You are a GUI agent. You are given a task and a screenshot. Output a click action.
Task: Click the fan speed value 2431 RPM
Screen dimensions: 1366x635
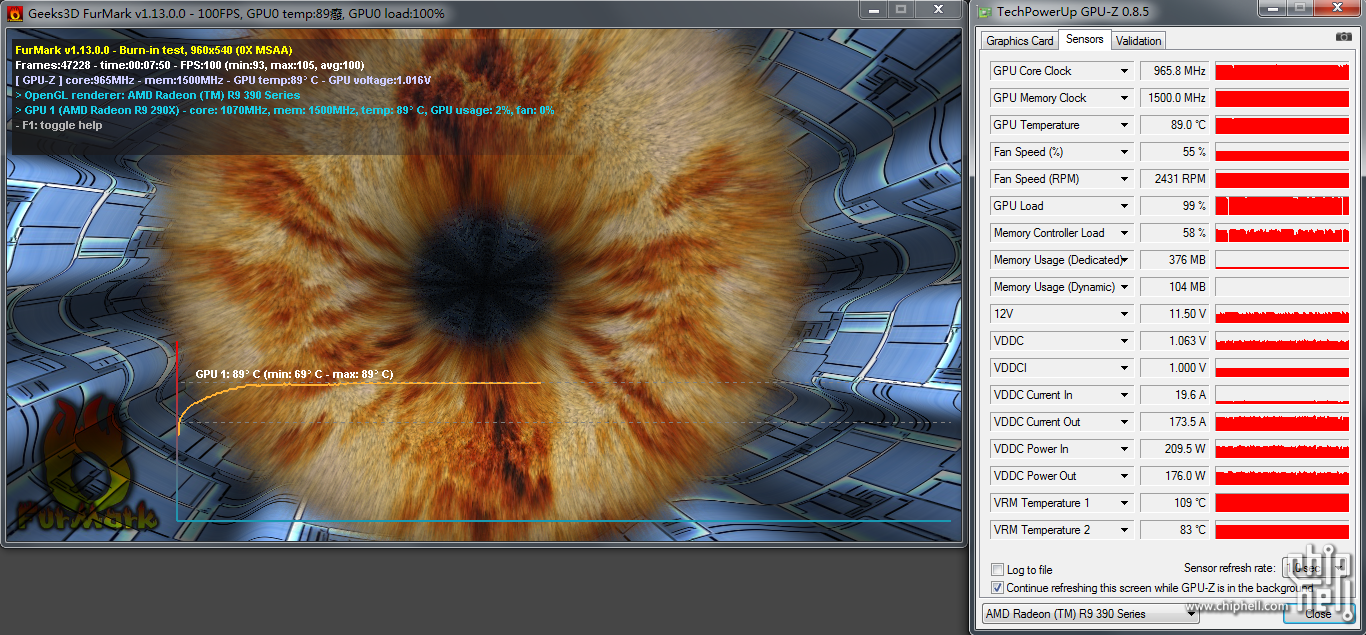point(1174,179)
